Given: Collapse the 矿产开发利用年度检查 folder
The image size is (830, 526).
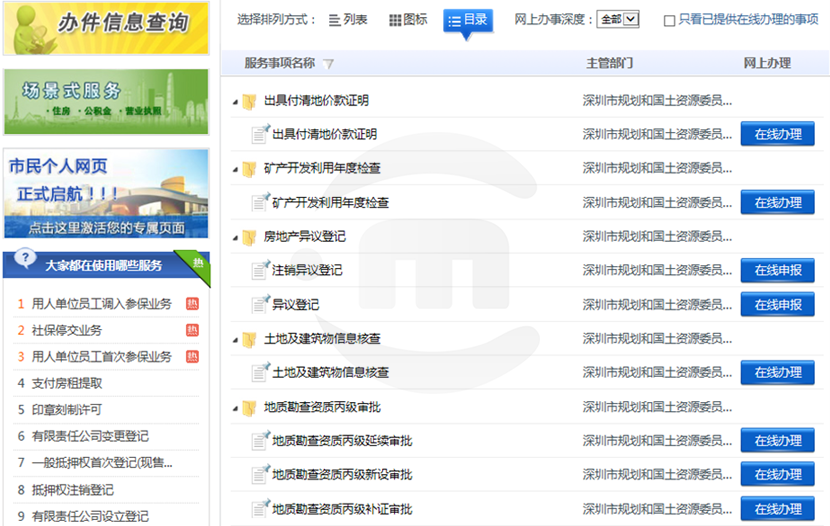Looking at the screenshot, I should 235,169.
